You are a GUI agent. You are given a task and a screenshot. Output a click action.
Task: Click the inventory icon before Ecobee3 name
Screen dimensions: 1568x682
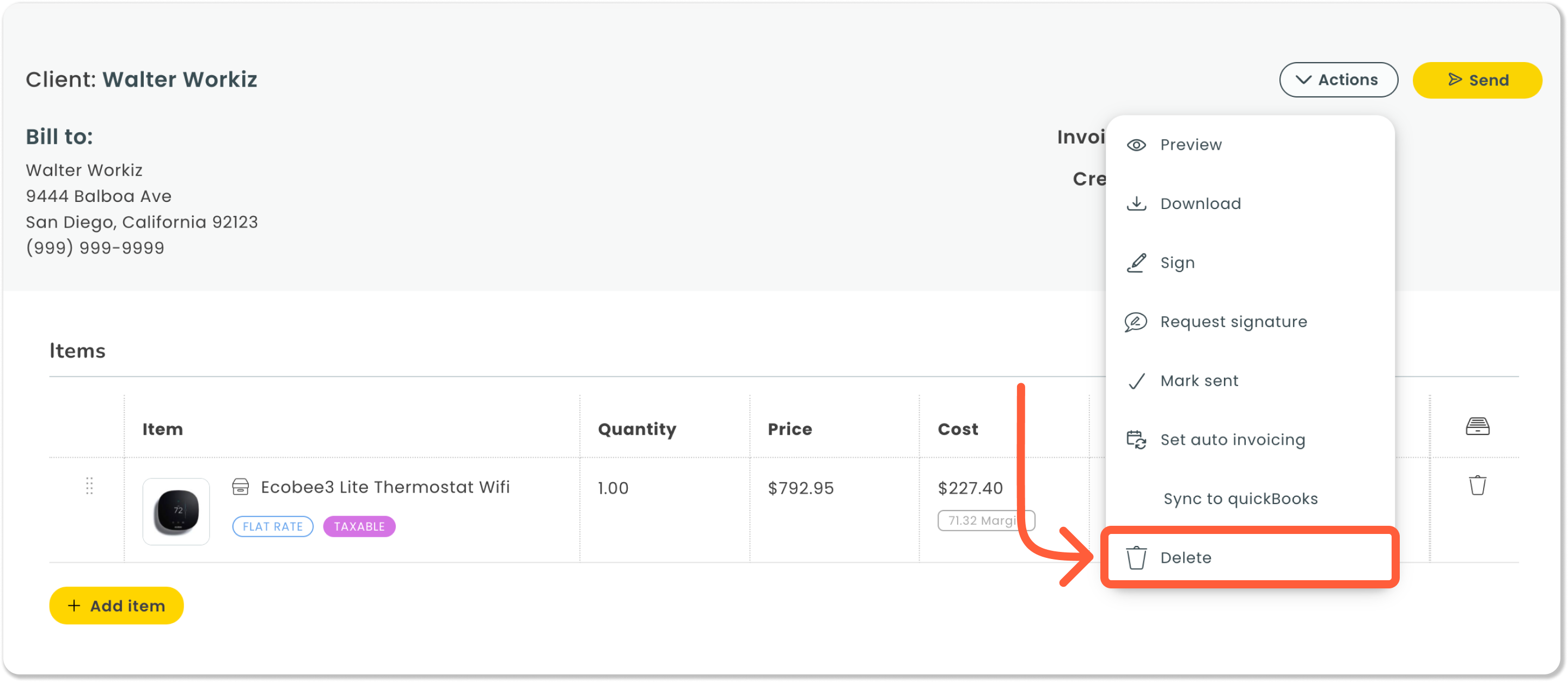pos(241,486)
